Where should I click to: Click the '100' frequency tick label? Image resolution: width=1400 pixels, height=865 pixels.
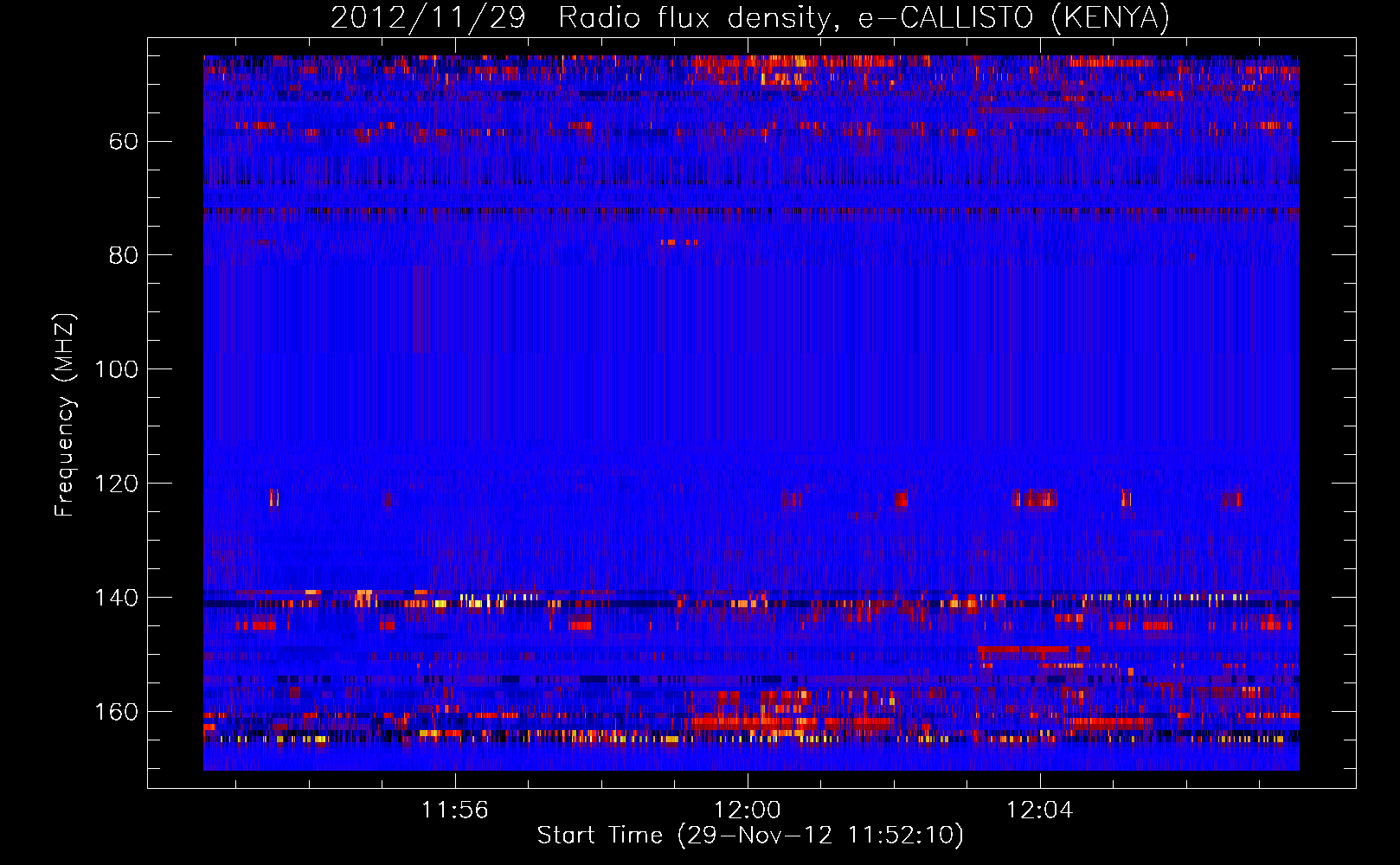click(x=116, y=369)
